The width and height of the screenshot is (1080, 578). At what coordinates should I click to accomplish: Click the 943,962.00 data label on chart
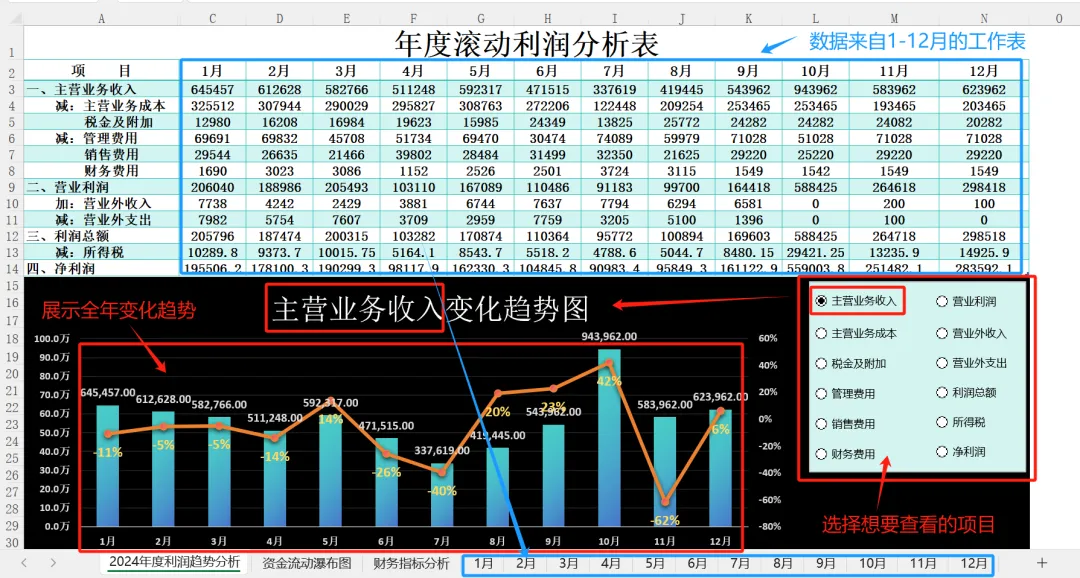click(609, 336)
